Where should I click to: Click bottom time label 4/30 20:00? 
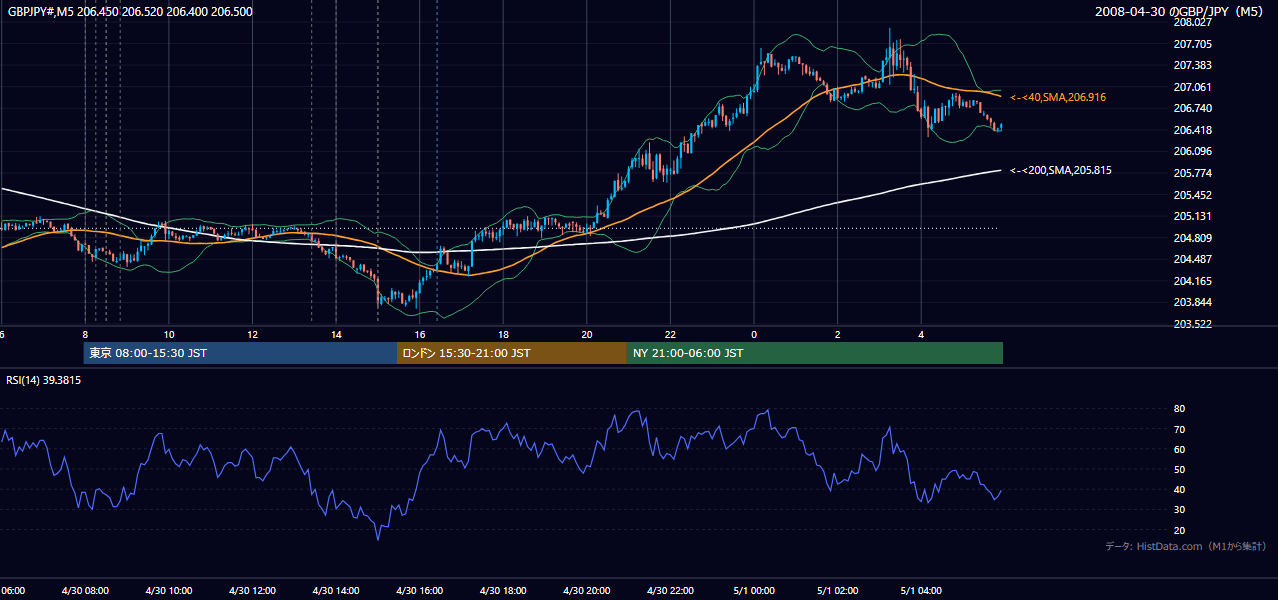[586, 590]
